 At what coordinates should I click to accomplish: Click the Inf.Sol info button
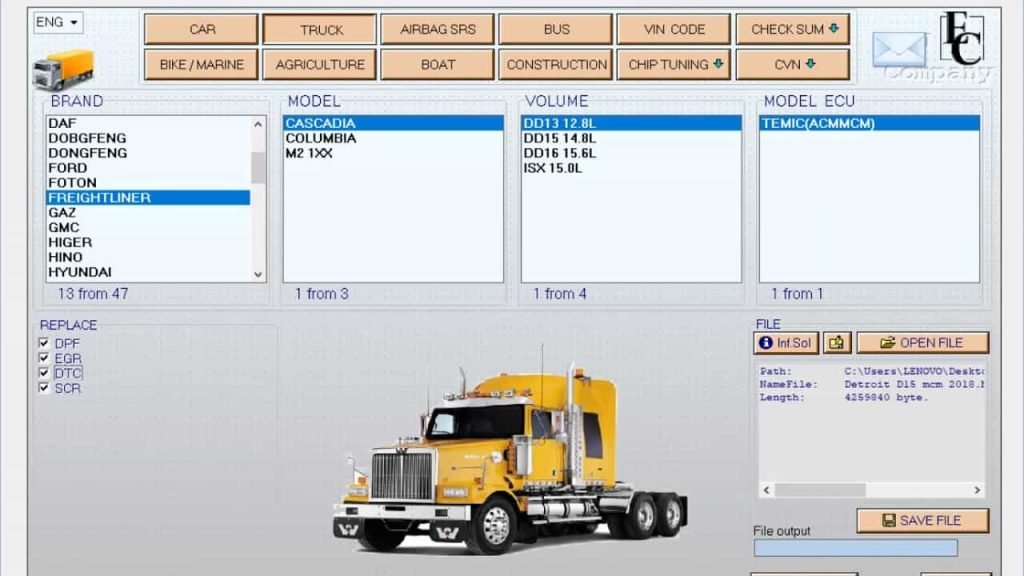(786, 343)
